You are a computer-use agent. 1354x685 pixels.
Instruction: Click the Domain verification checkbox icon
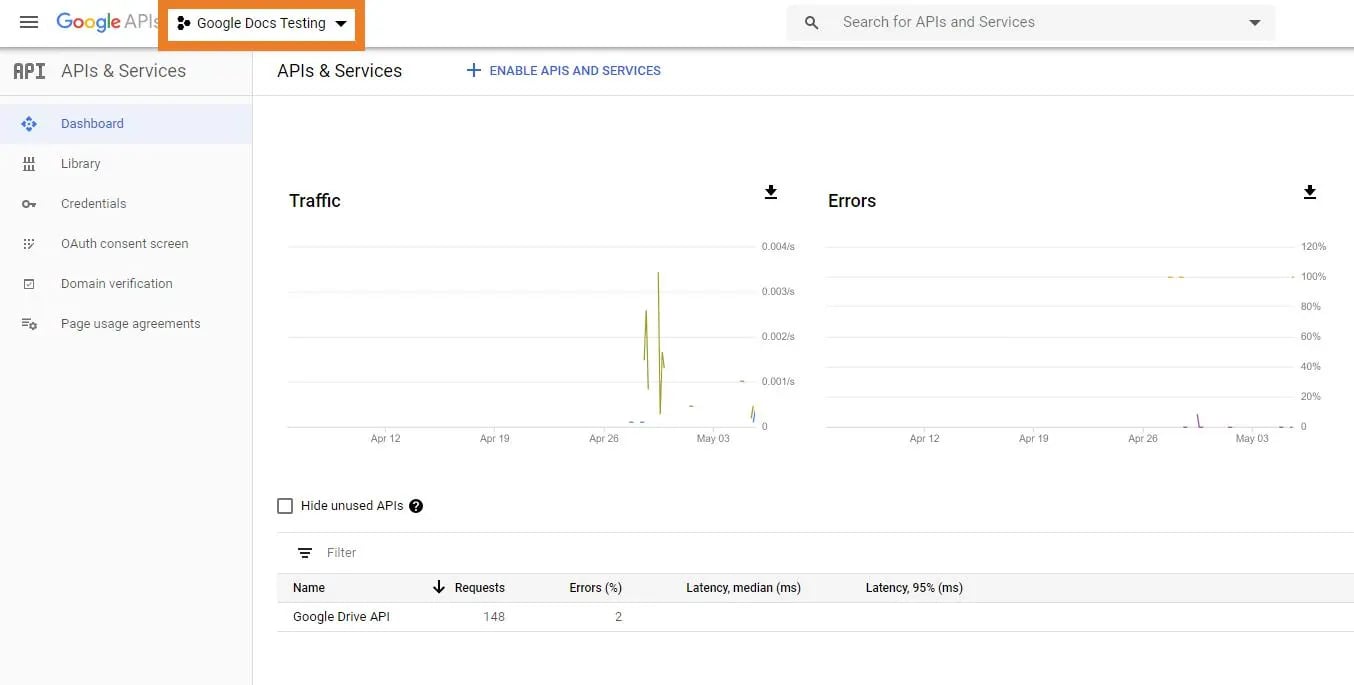pyautogui.click(x=29, y=284)
